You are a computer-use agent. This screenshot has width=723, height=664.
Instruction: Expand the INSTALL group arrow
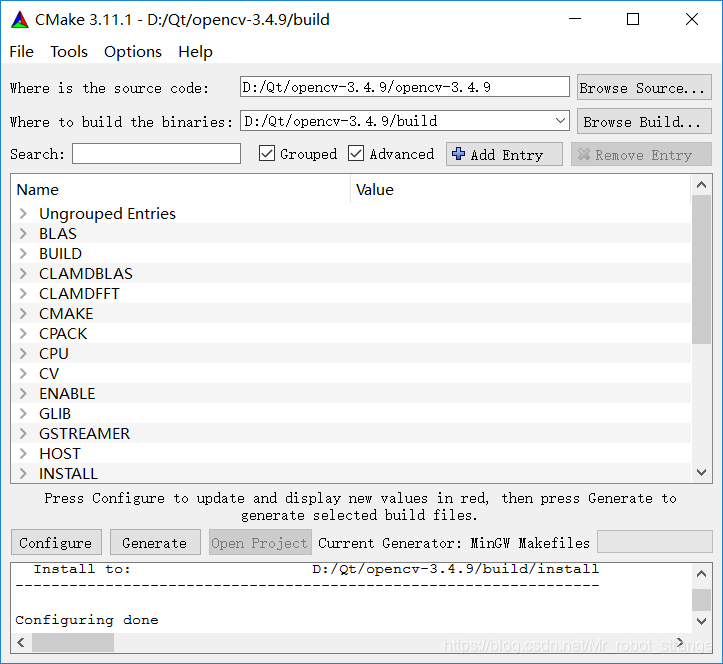[x=23, y=474]
